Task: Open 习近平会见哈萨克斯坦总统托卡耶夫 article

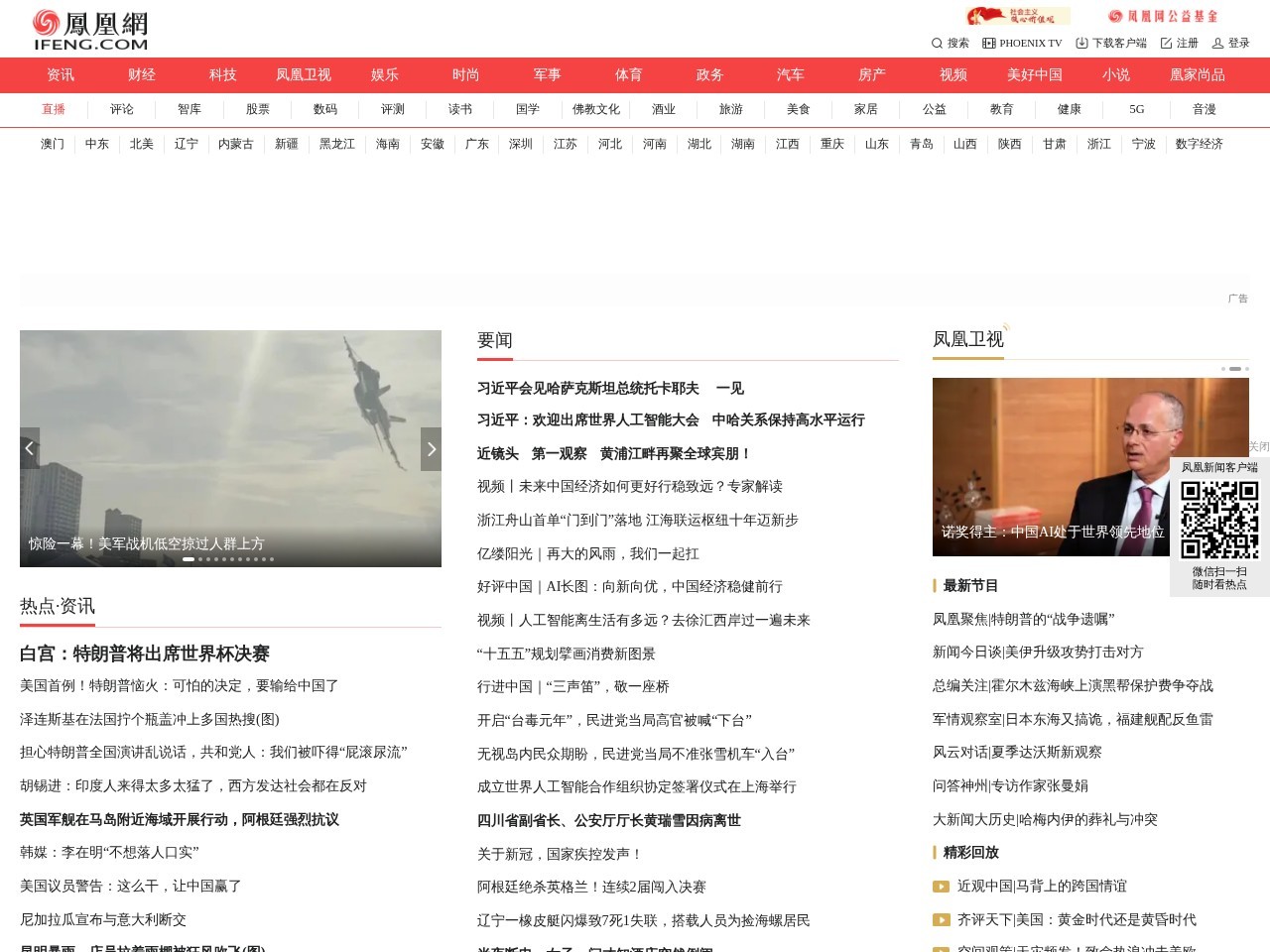Action: [x=588, y=388]
